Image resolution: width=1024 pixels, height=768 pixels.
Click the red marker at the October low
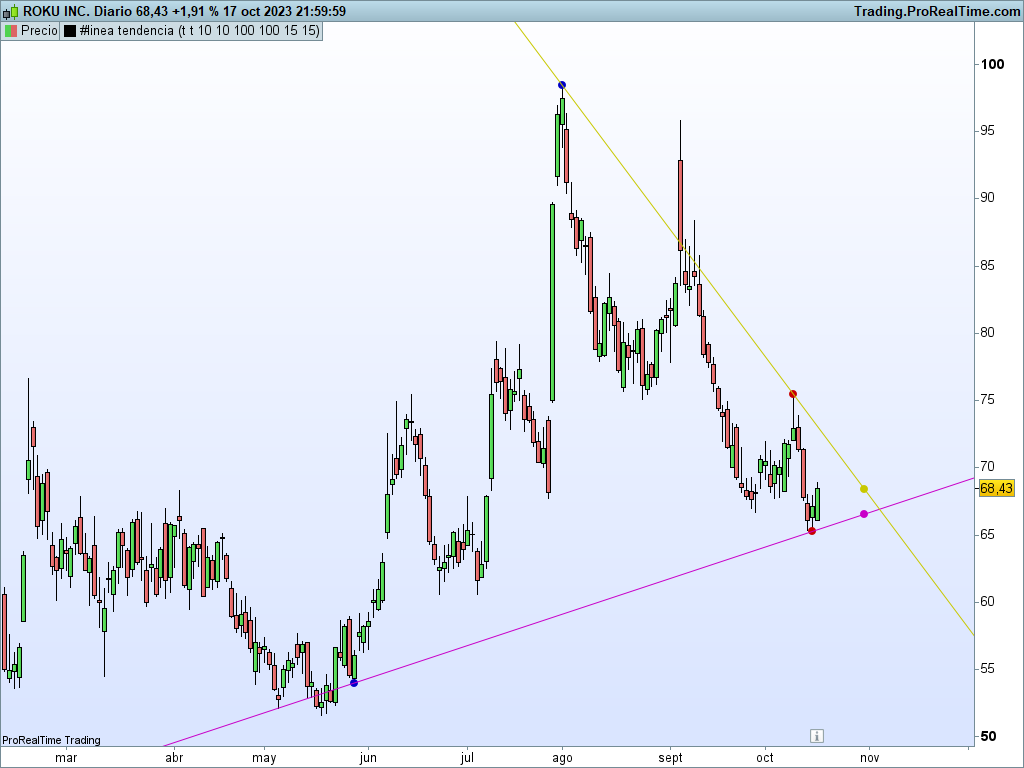click(812, 531)
